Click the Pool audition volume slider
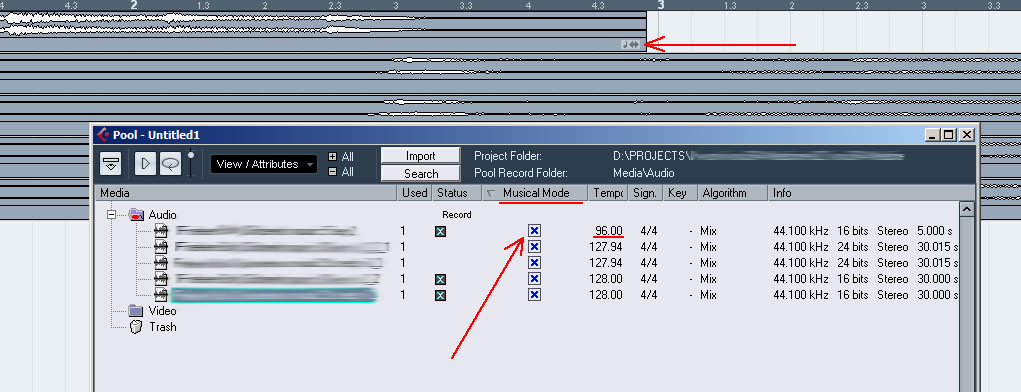The height and width of the screenshot is (392, 1021). 190,163
